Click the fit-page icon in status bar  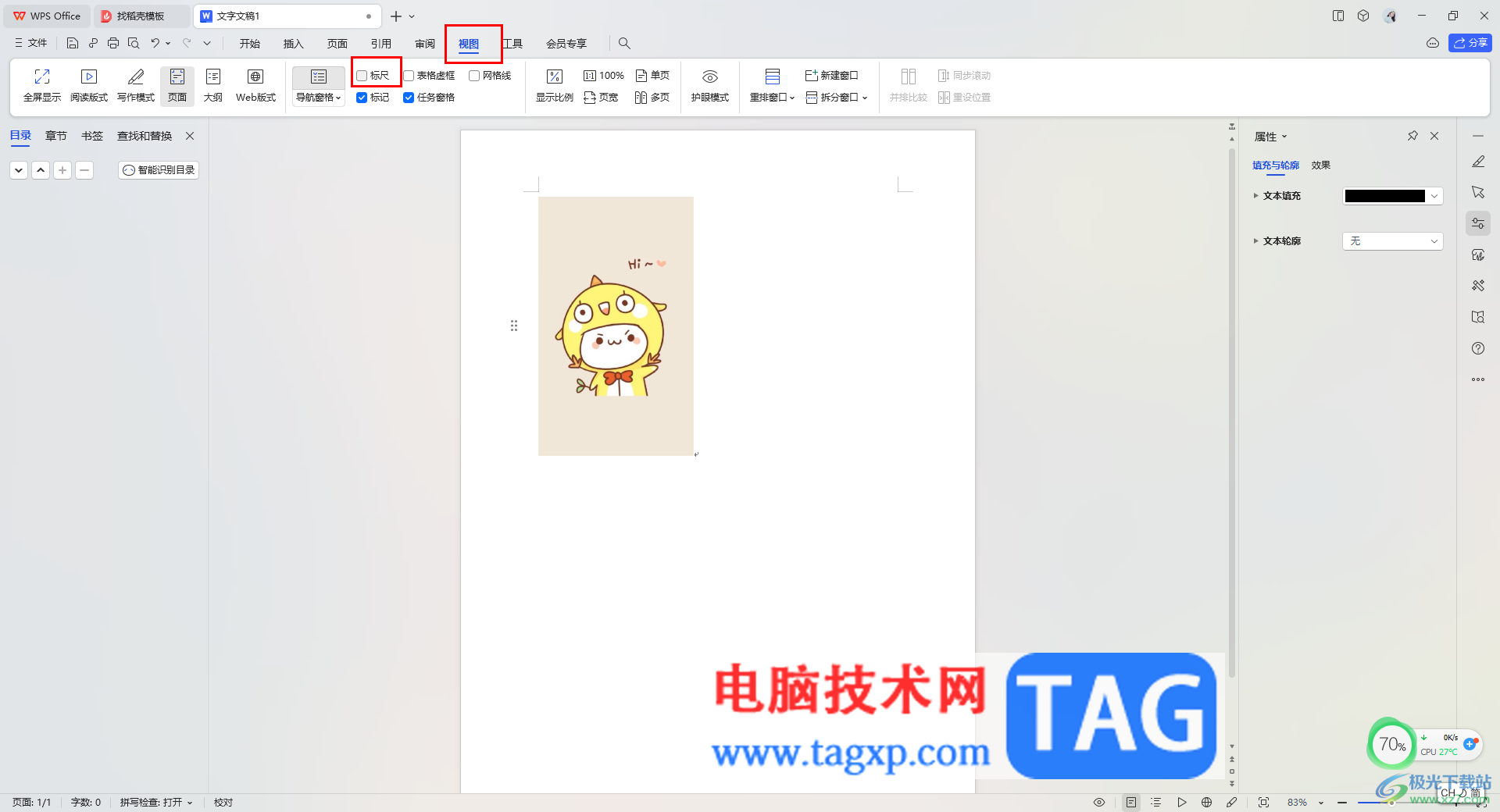(x=1263, y=803)
